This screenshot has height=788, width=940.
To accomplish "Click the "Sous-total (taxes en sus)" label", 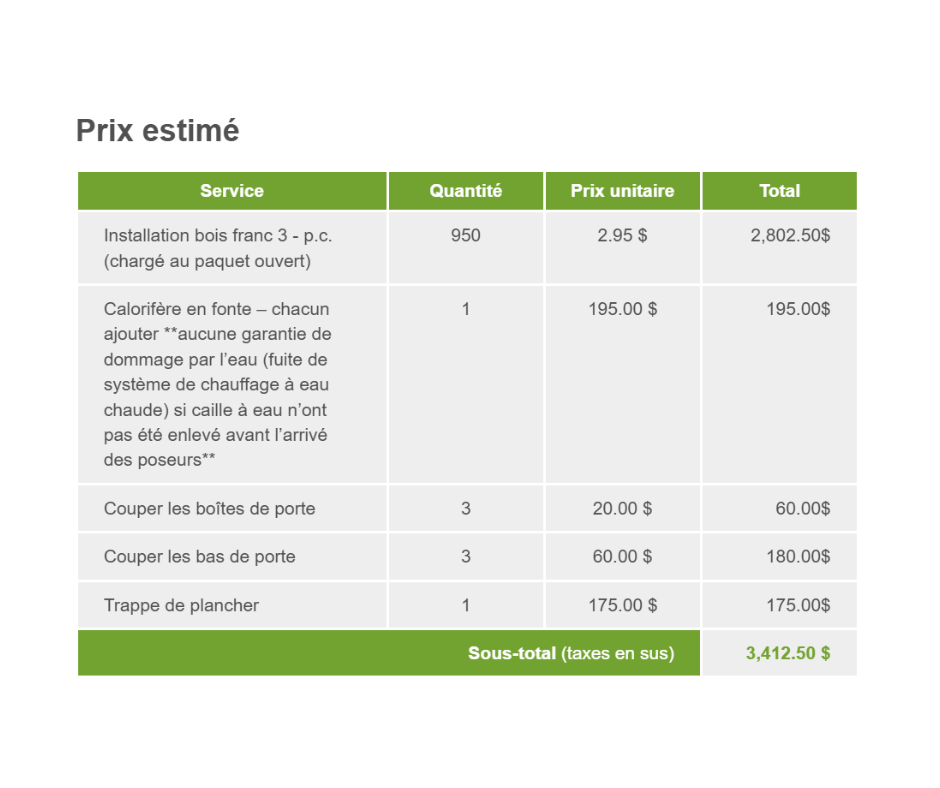I will 571,654.
